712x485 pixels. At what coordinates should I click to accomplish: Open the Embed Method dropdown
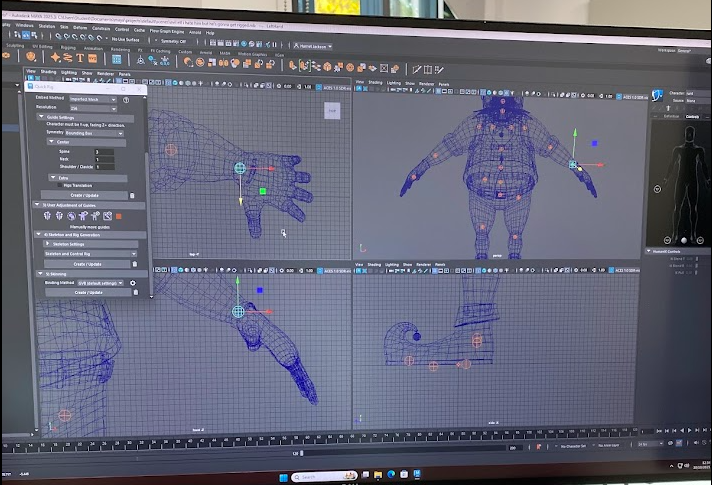pyautogui.click(x=93, y=99)
